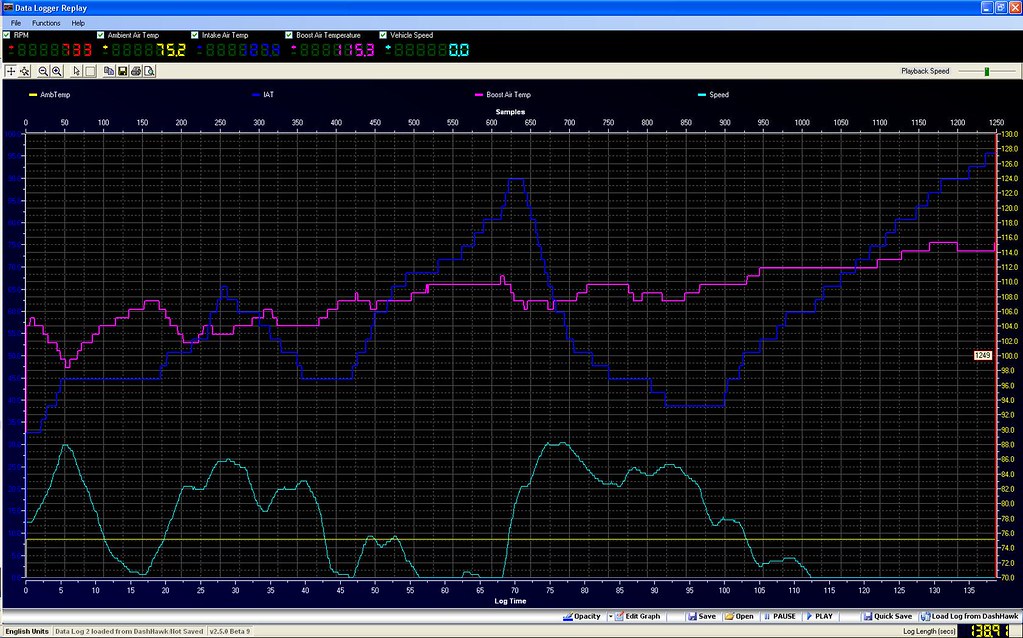The image size is (1023, 638).
Task: Click Load Log from DashHawk
Action: click(969, 616)
